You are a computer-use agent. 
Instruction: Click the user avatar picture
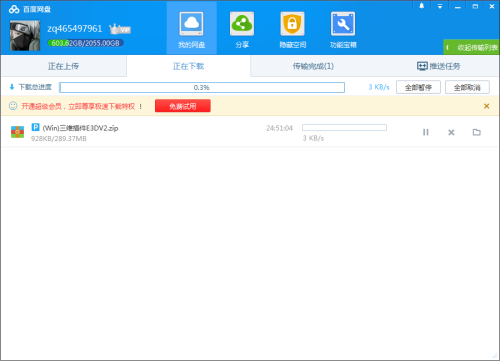(25, 36)
